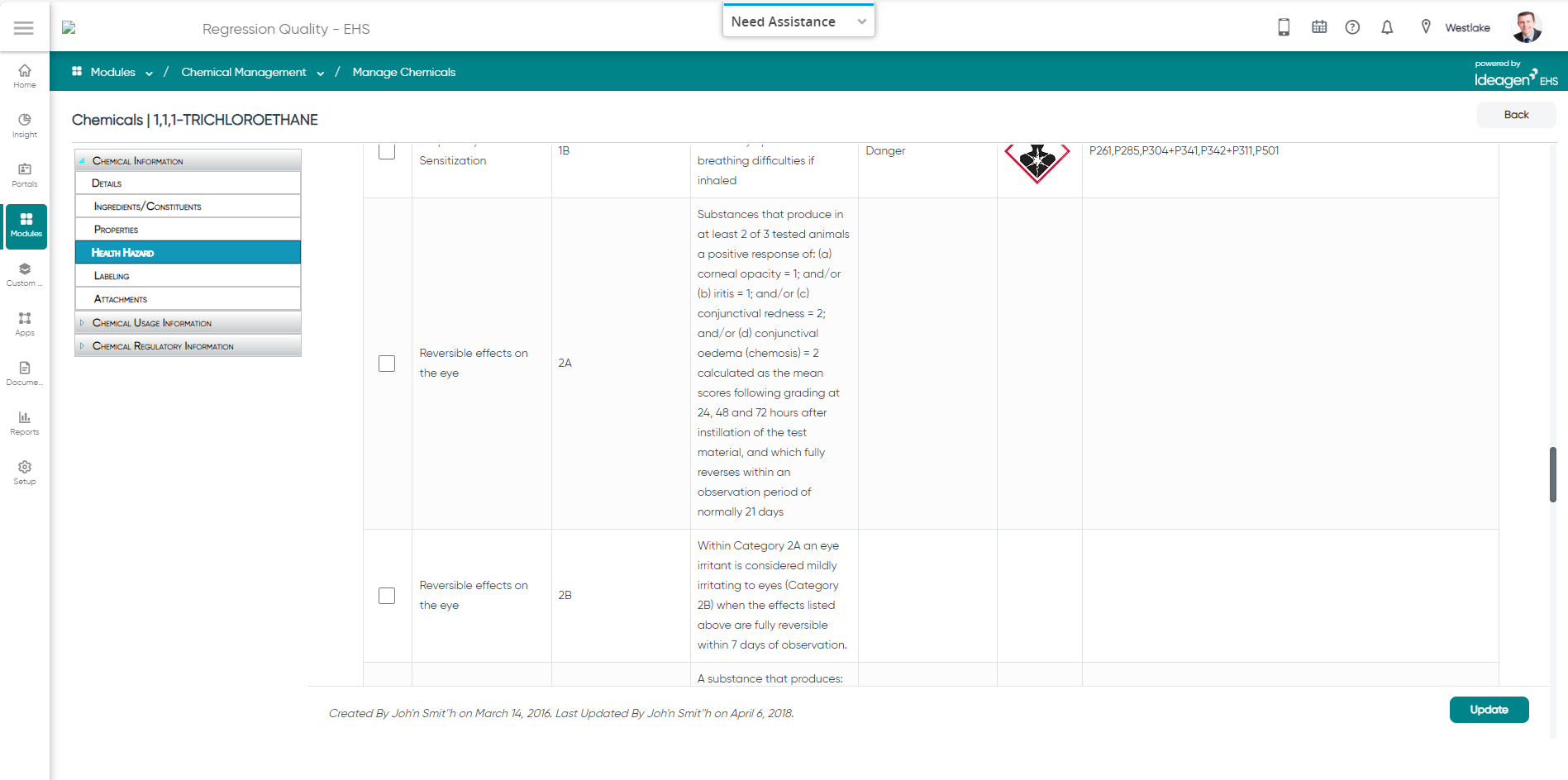Open Insight in the sidebar
This screenshot has height=780, width=1568.
coord(25,126)
